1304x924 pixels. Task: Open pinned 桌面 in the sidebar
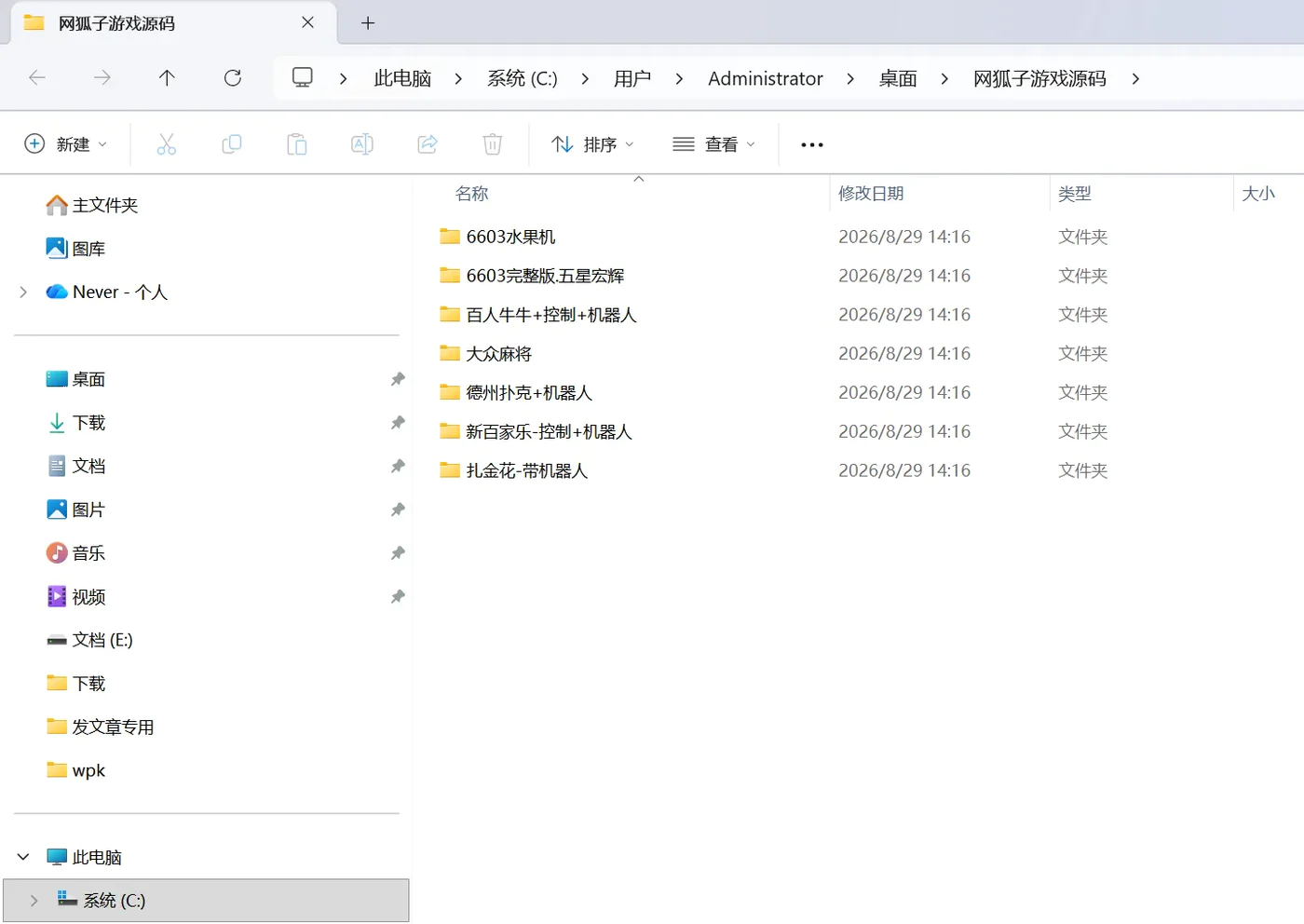75,379
